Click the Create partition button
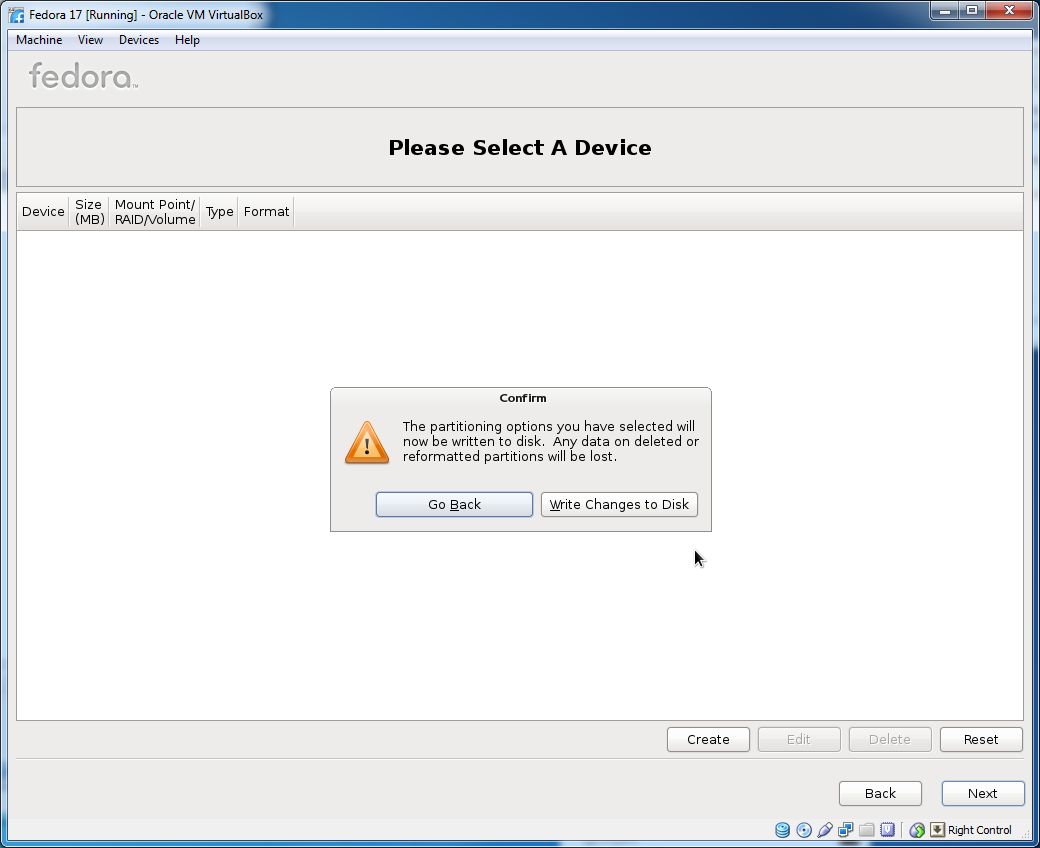The width and height of the screenshot is (1040, 848). [708, 739]
